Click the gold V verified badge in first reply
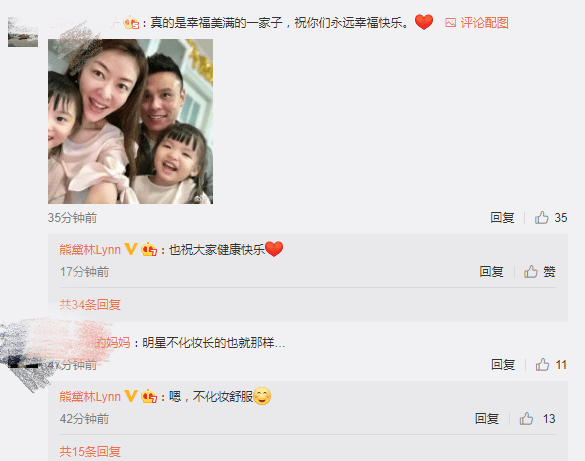Viewport: 585px width, 461px height. point(131,249)
